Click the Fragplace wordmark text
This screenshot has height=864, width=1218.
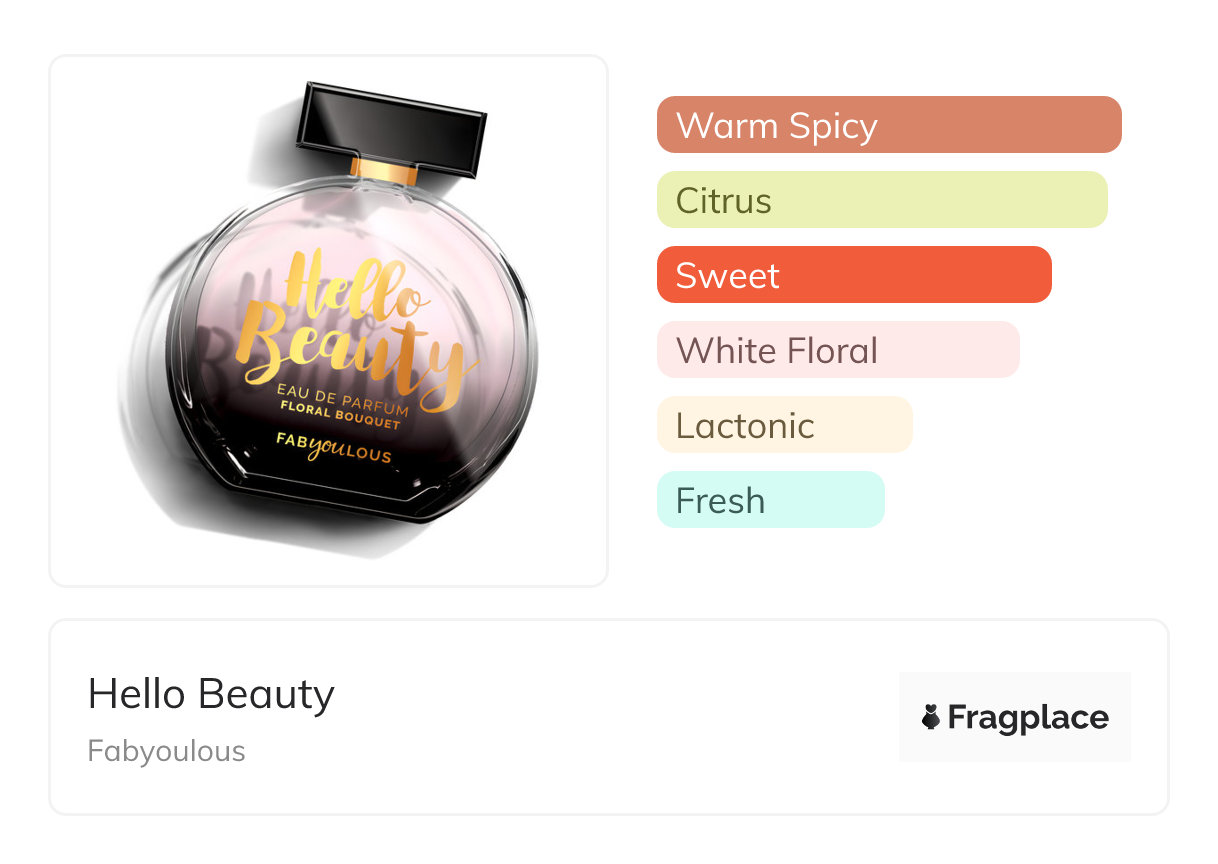tap(1028, 717)
